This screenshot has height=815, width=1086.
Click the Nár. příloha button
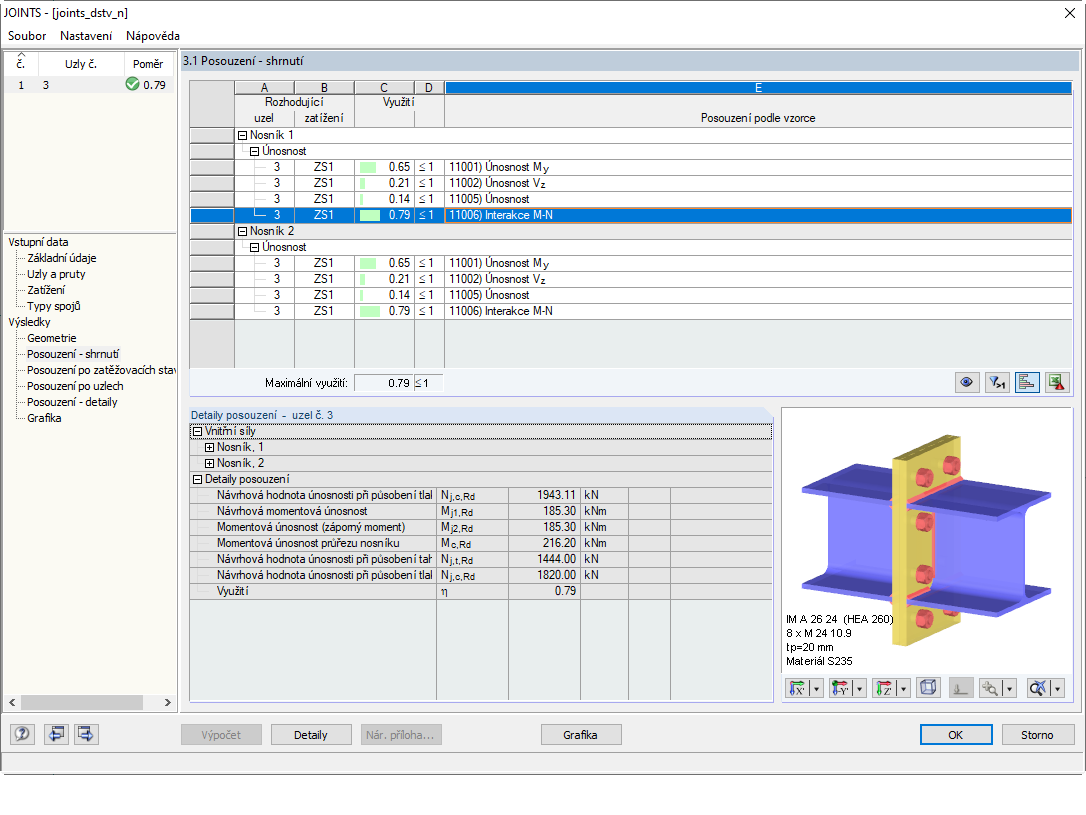pyautogui.click(x=401, y=735)
